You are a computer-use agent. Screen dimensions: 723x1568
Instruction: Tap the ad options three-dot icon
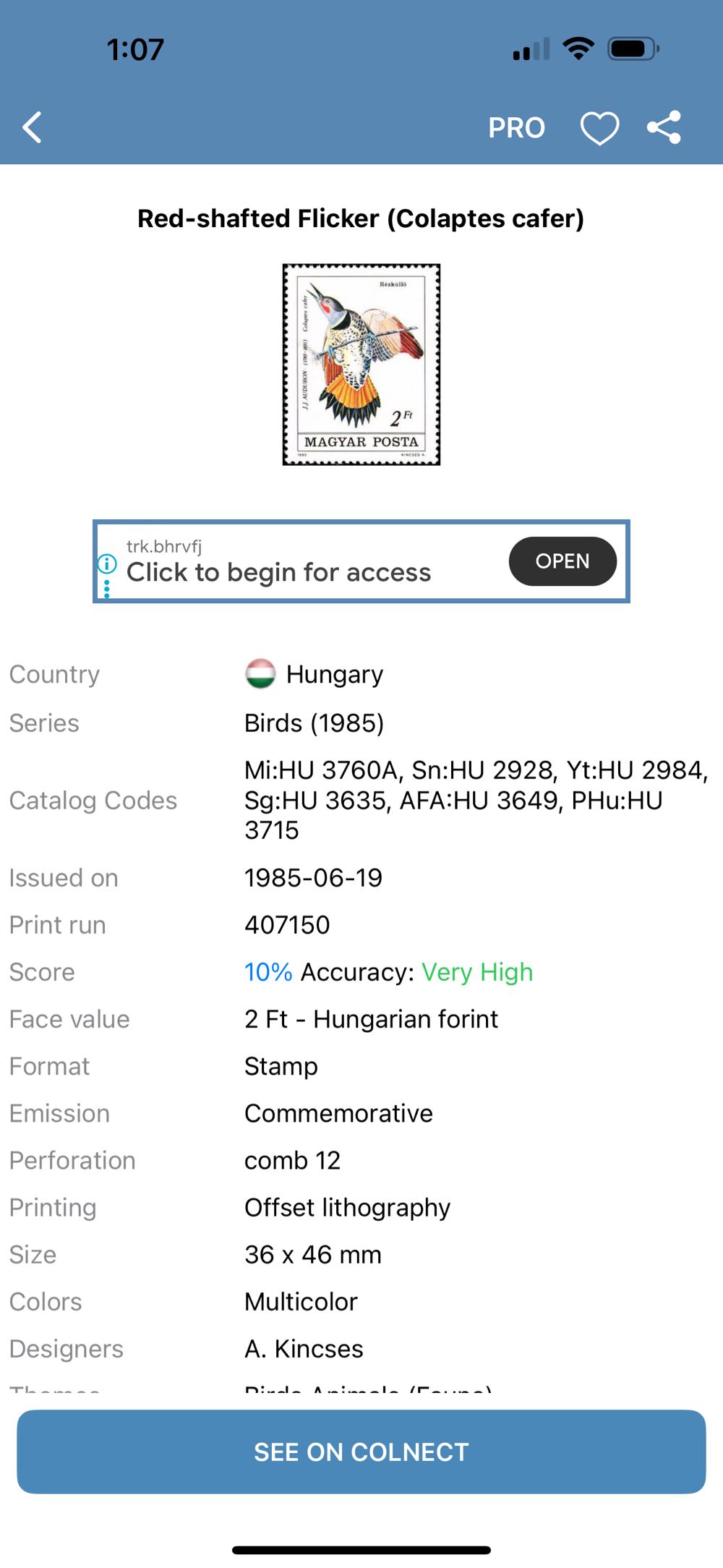[107, 589]
